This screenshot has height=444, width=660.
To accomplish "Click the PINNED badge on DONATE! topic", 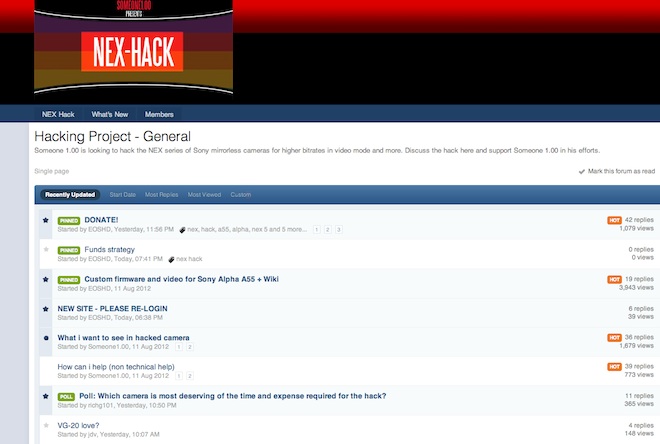I will 69,221.
